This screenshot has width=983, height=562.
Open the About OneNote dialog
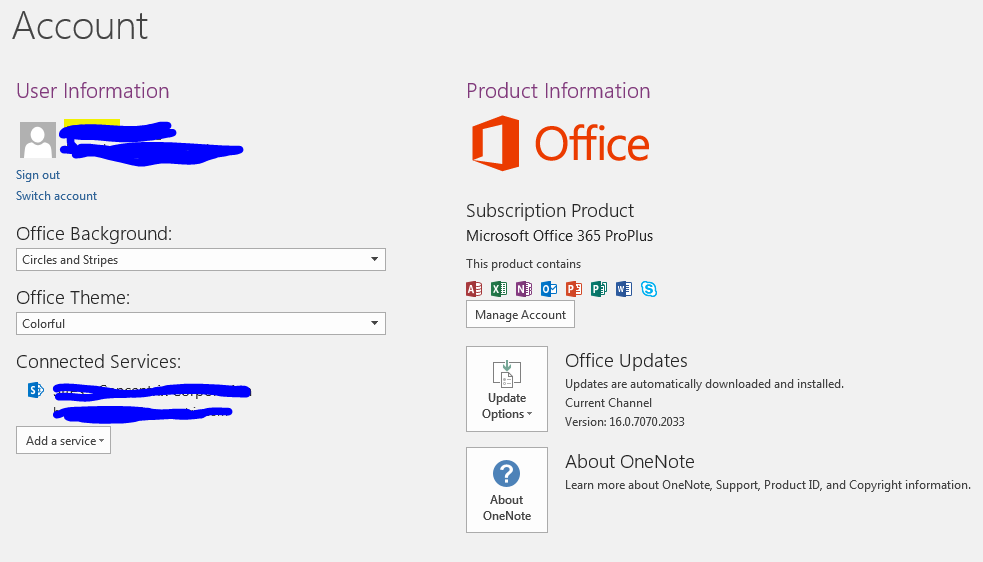click(x=507, y=490)
